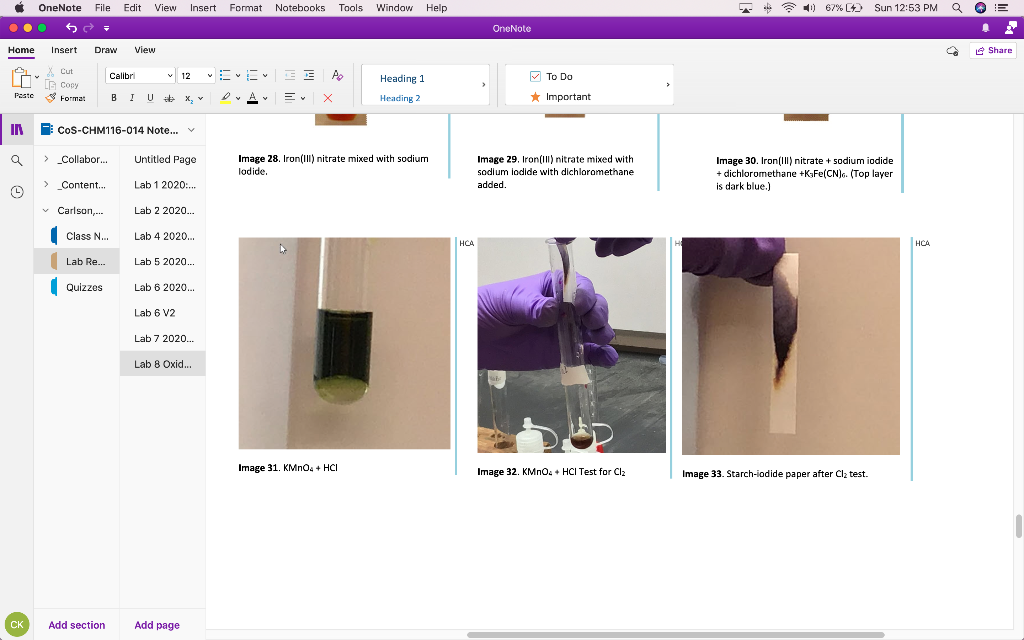Click the red delete X icon
This screenshot has height=640, width=1024.
pos(328,98)
